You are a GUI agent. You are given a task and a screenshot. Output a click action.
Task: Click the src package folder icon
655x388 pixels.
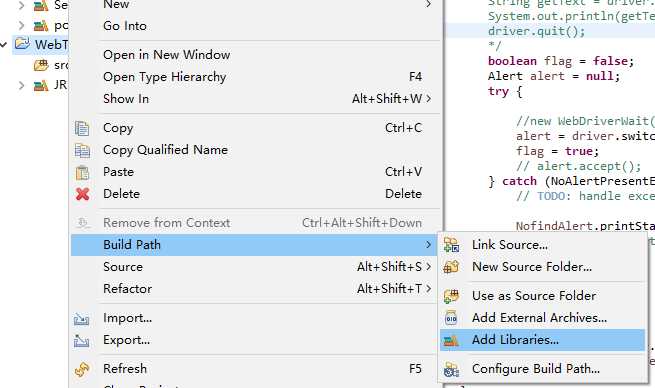tap(41, 65)
